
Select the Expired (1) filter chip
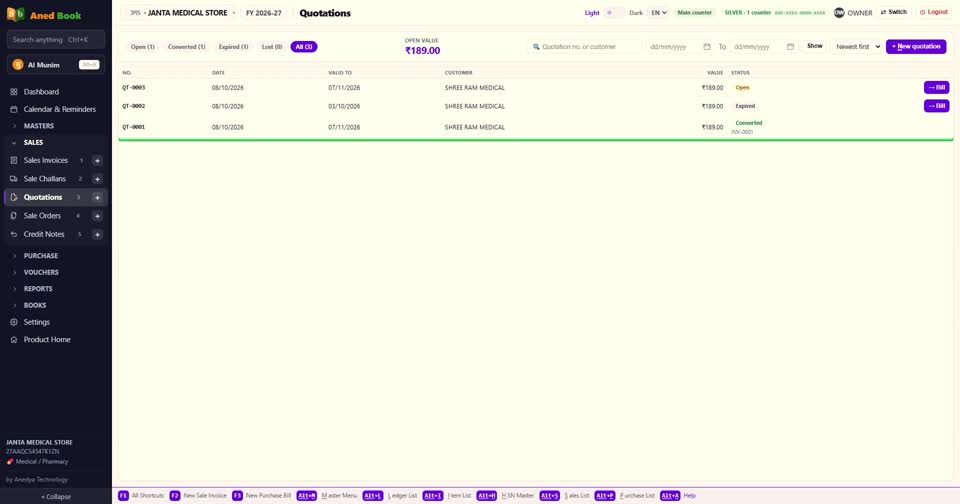[x=233, y=47]
